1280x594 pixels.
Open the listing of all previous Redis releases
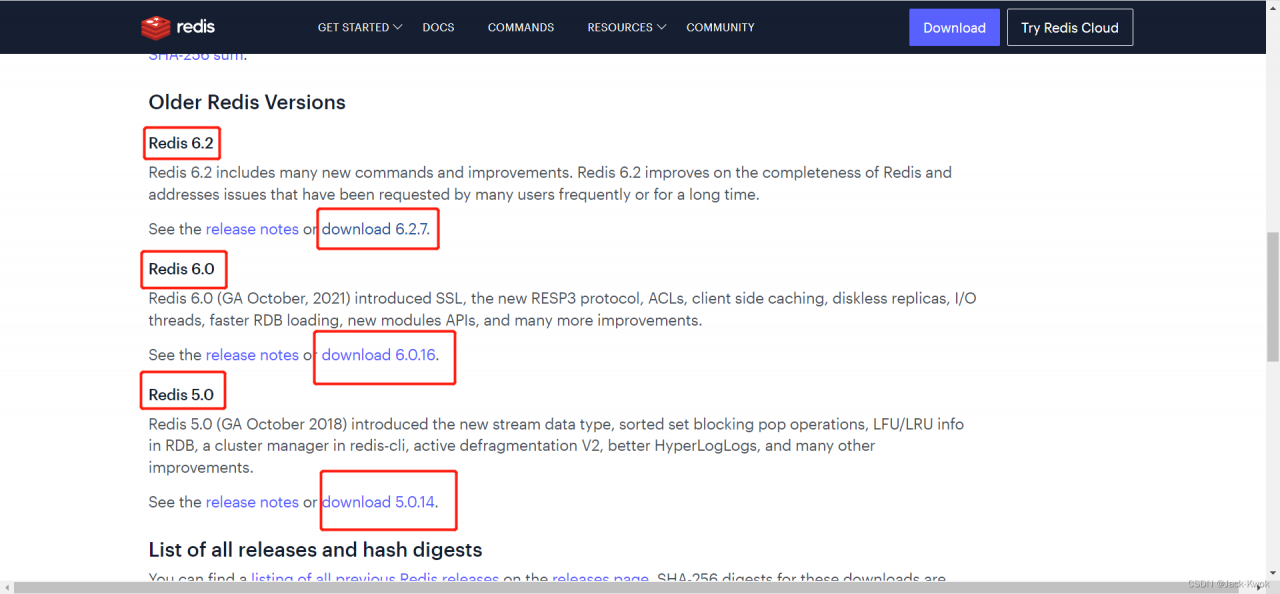375,579
